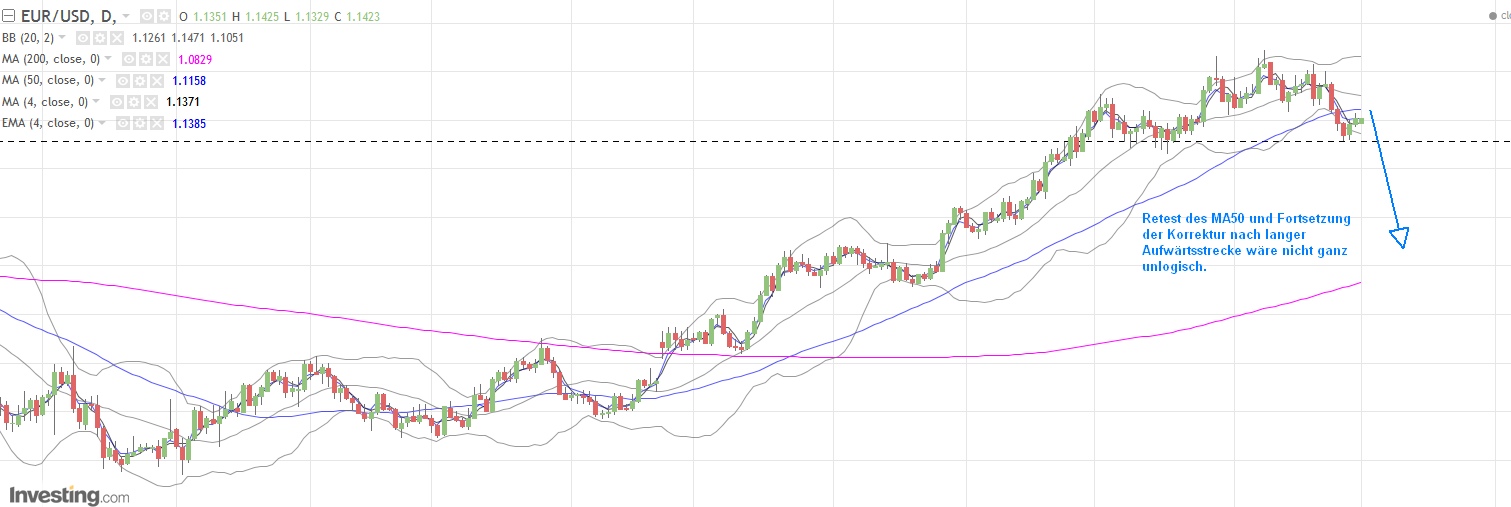The width and height of the screenshot is (1511, 507).
Task: Click the Investing.com logo link
Action: click(x=70, y=494)
